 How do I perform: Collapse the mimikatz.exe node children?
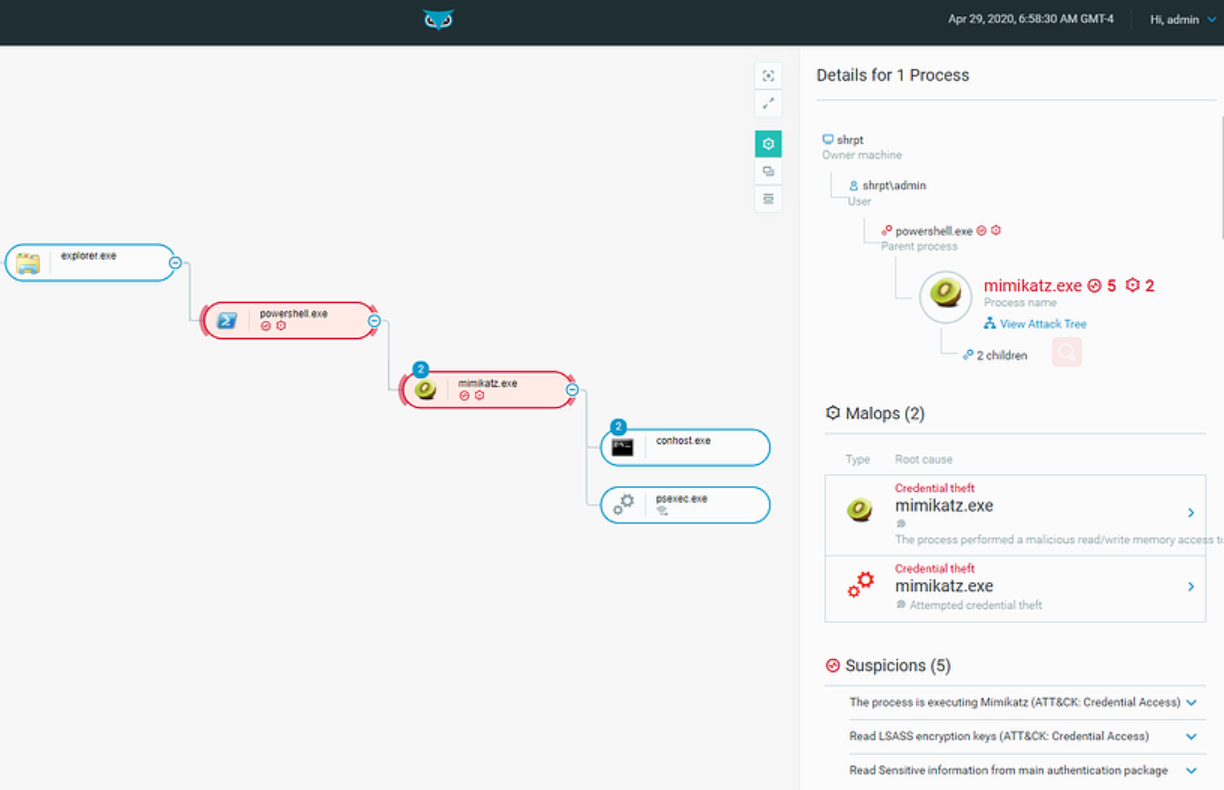coord(572,390)
